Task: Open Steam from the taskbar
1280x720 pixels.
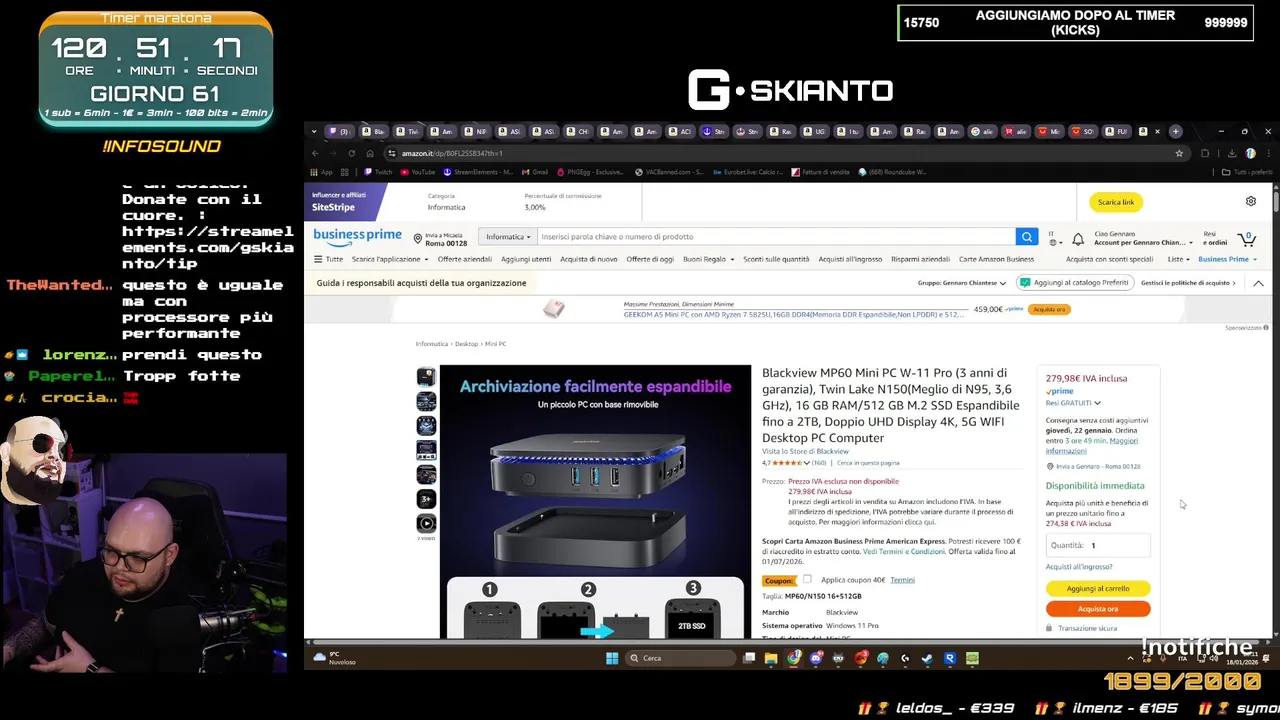Action: [x=927, y=658]
